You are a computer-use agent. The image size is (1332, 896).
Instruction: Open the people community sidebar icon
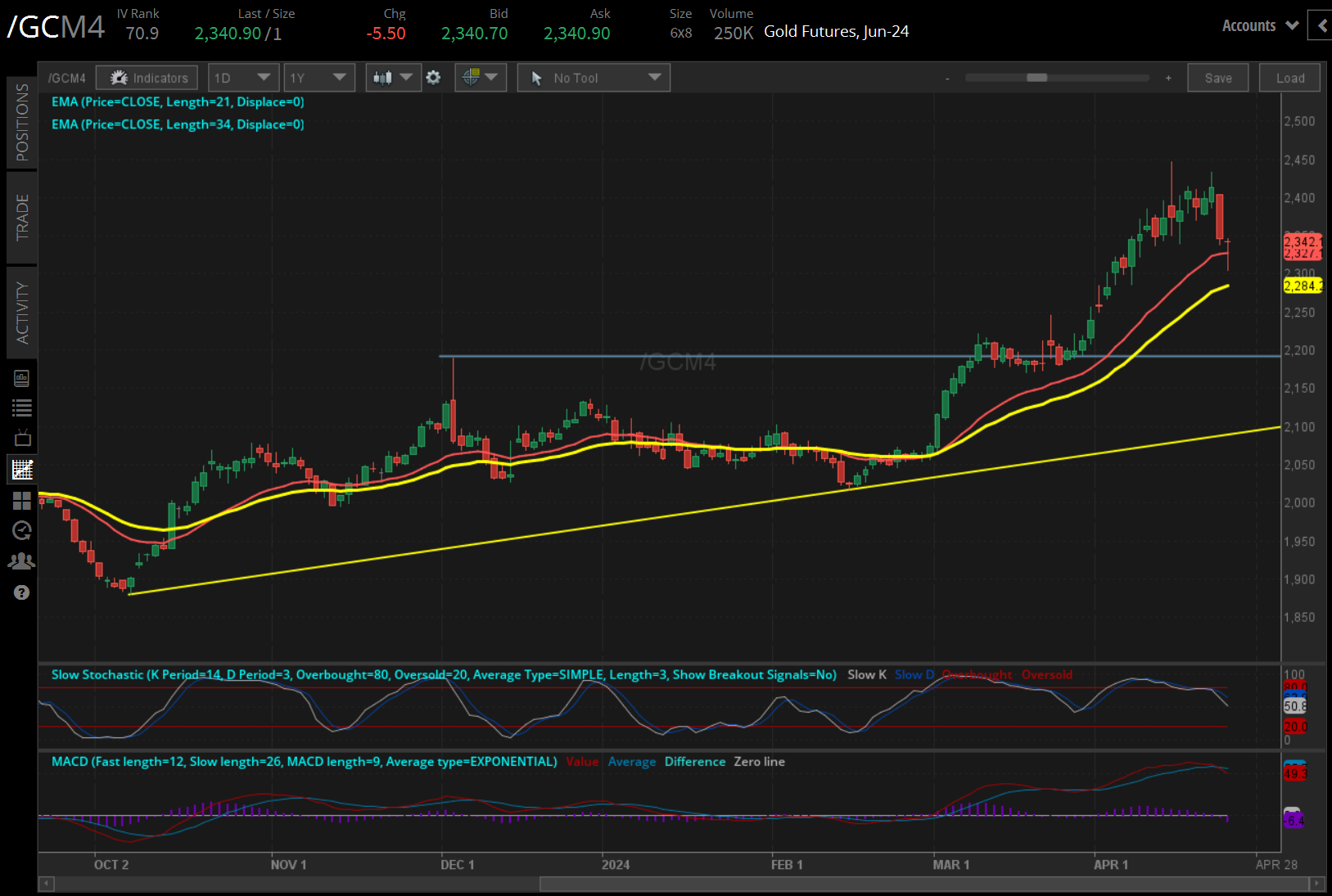(22, 561)
